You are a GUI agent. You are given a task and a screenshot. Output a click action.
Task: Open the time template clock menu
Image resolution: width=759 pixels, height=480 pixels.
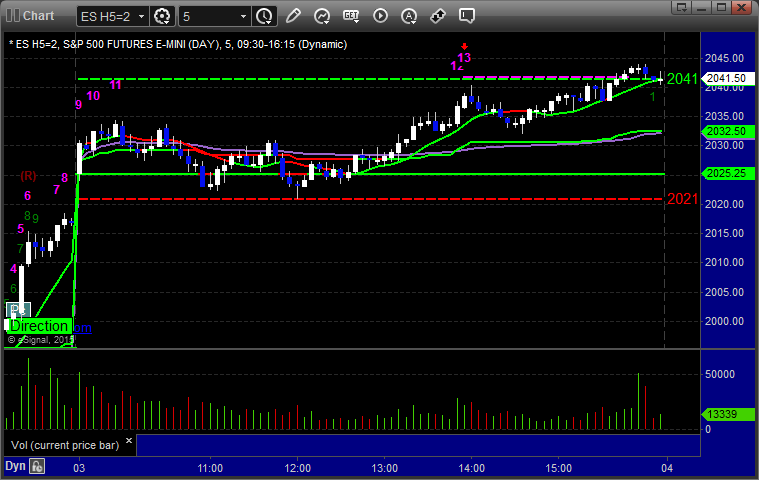[x=264, y=16]
